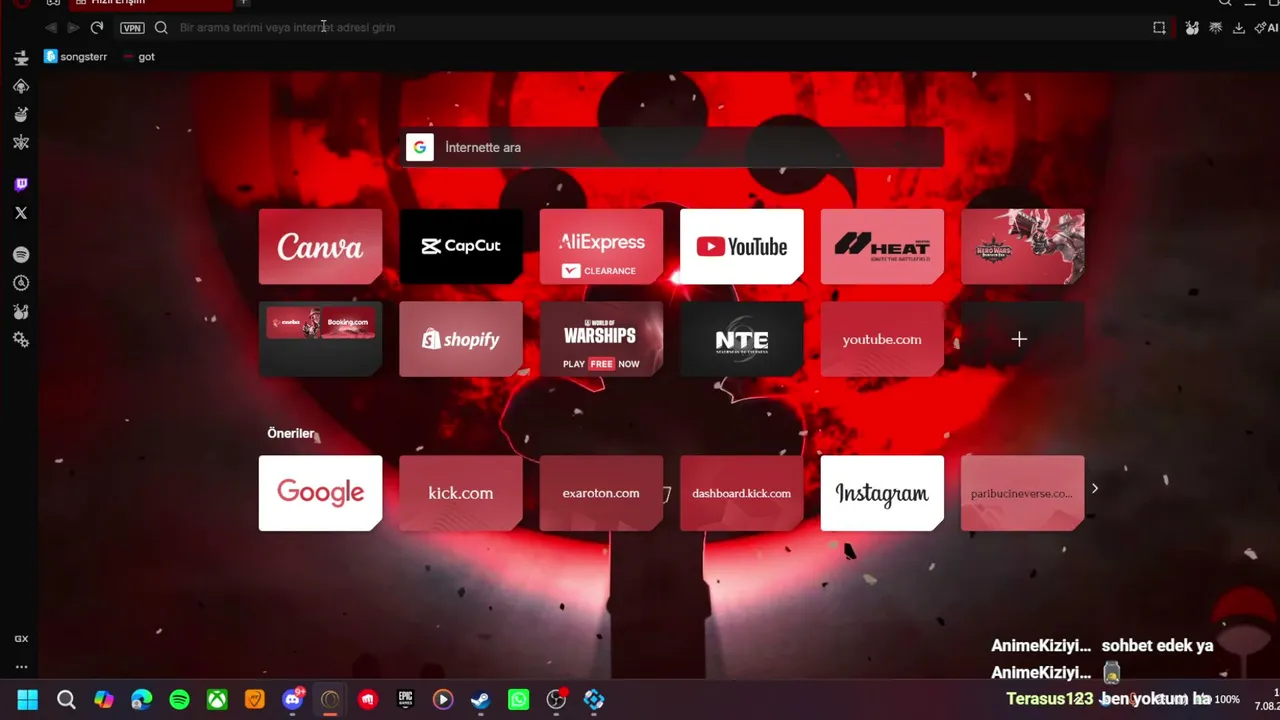The image size is (1280, 720).
Task: Open X (Twitter) in the sidebar
Action: tap(21, 213)
